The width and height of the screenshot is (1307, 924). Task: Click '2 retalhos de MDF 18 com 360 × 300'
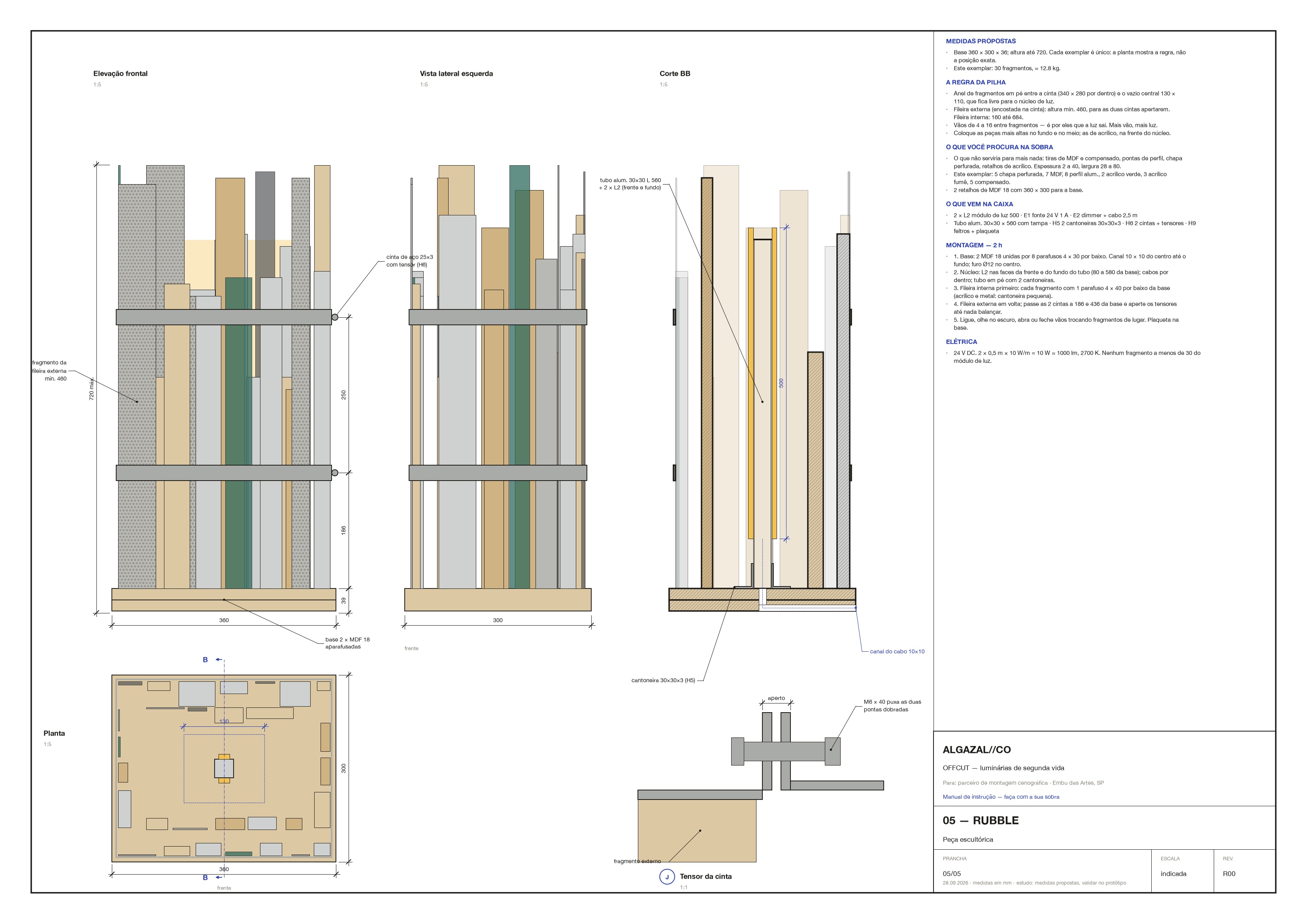pos(1018,190)
